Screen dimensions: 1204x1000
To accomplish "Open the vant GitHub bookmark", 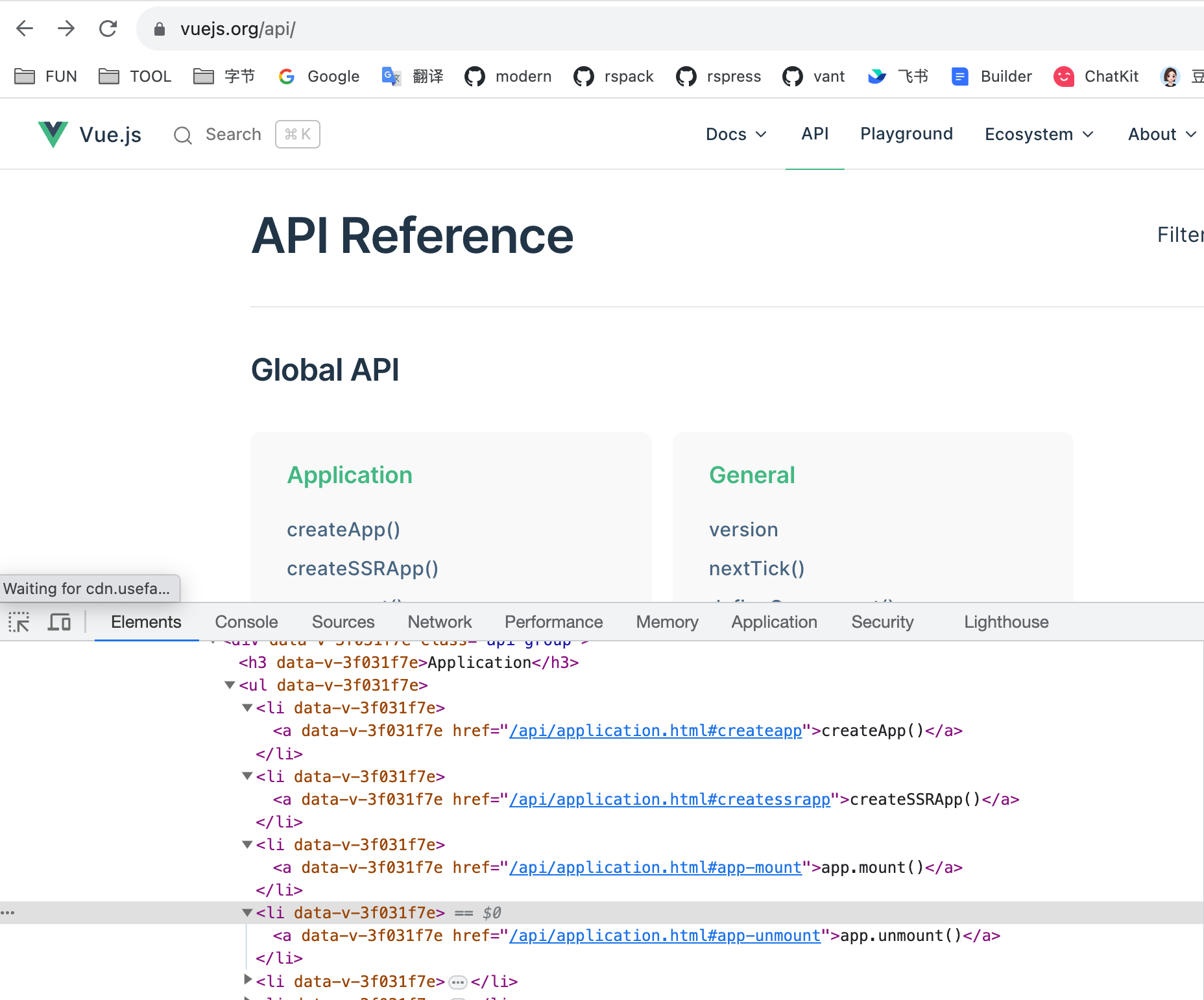I will 813,76.
